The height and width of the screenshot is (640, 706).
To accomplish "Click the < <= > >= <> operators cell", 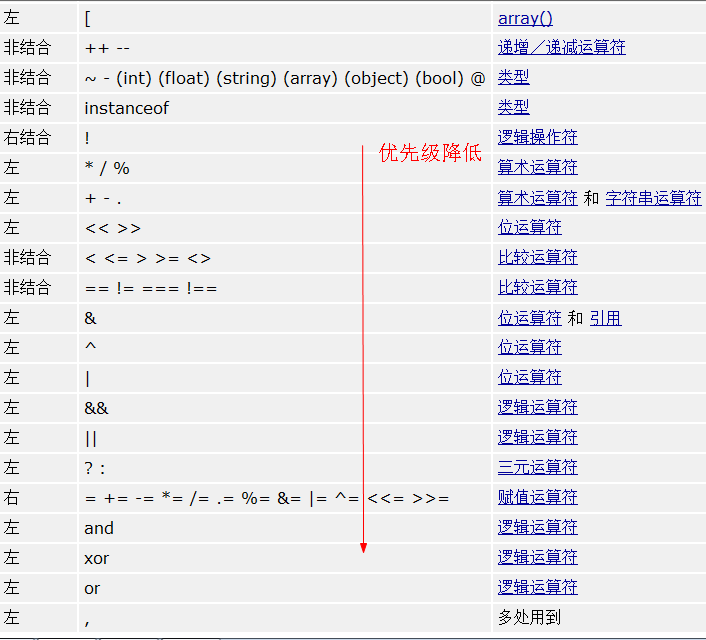I will point(285,258).
